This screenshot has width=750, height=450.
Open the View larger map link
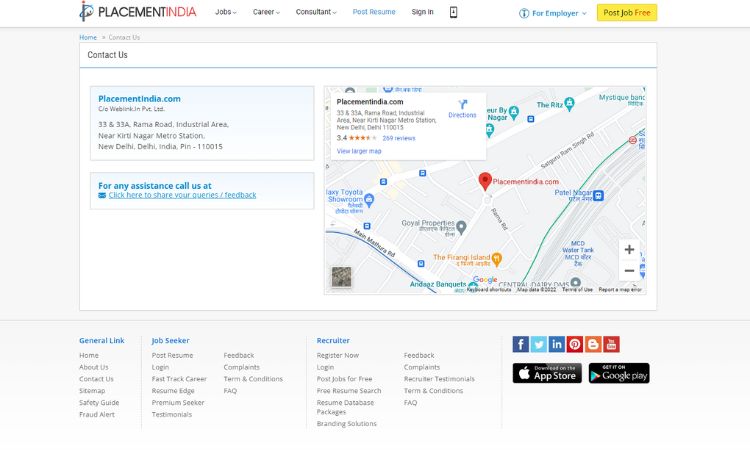click(359, 151)
